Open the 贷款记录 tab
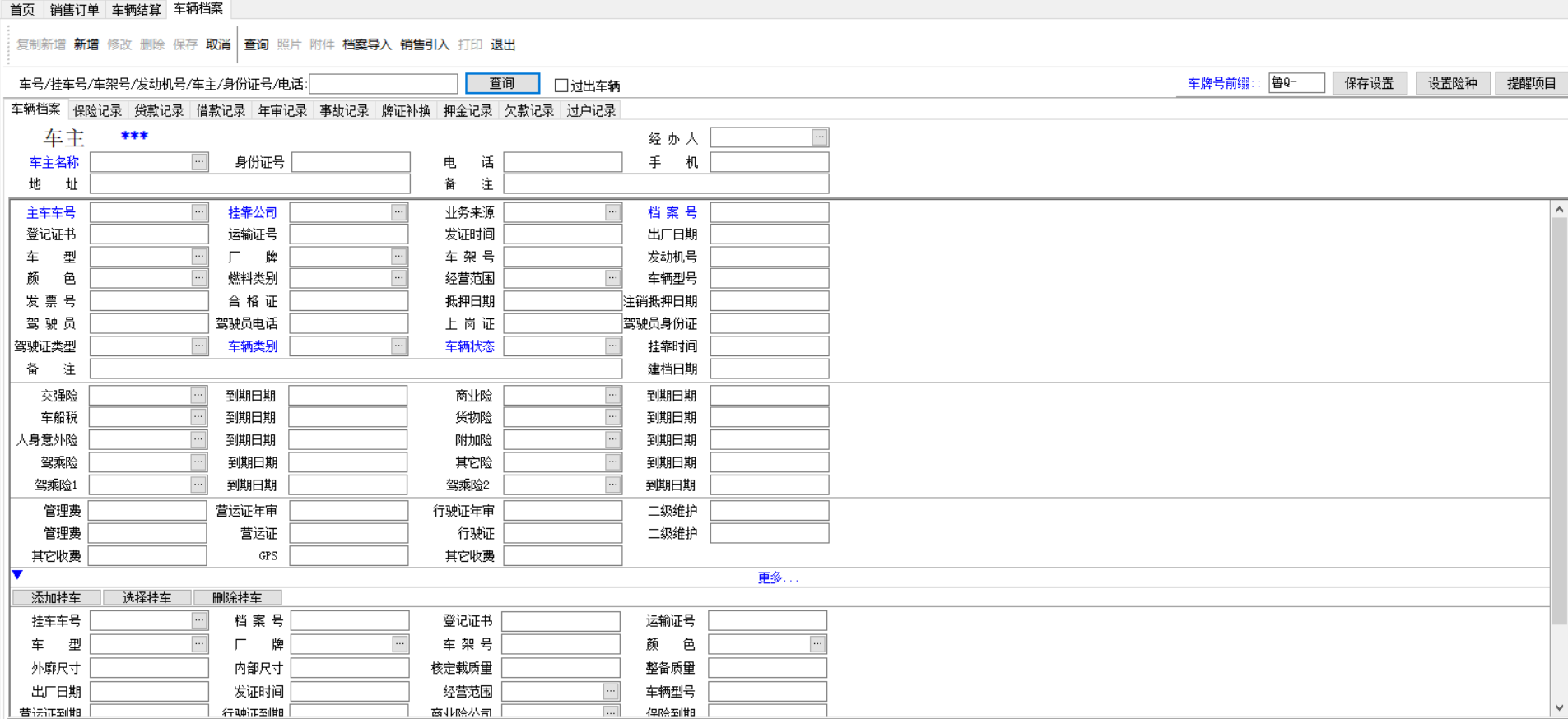The image size is (1568, 719). 159,110
